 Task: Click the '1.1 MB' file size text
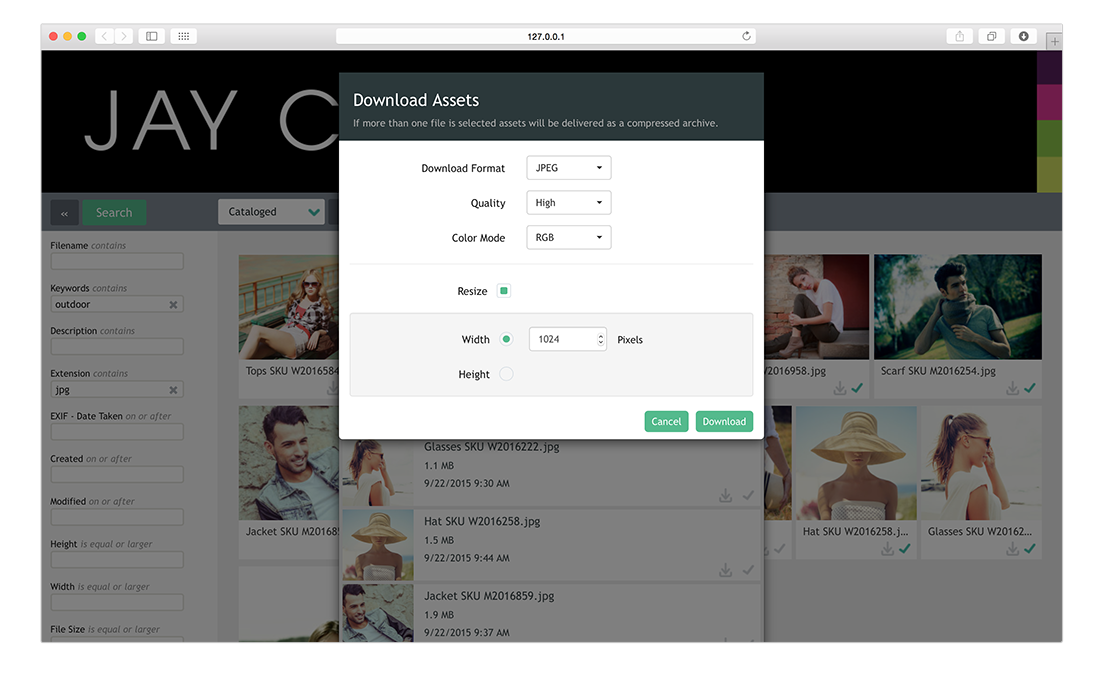439,466
